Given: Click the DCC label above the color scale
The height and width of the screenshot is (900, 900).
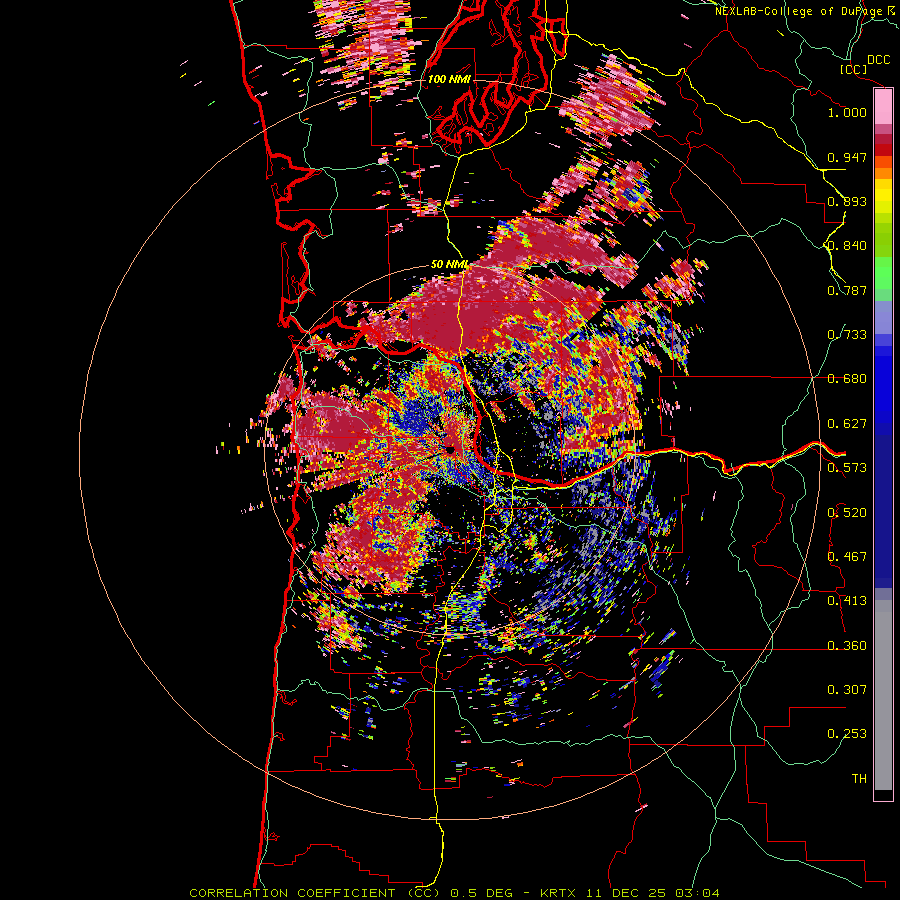Looking at the screenshot, I should pyautogui.click(x=879, y=60).
